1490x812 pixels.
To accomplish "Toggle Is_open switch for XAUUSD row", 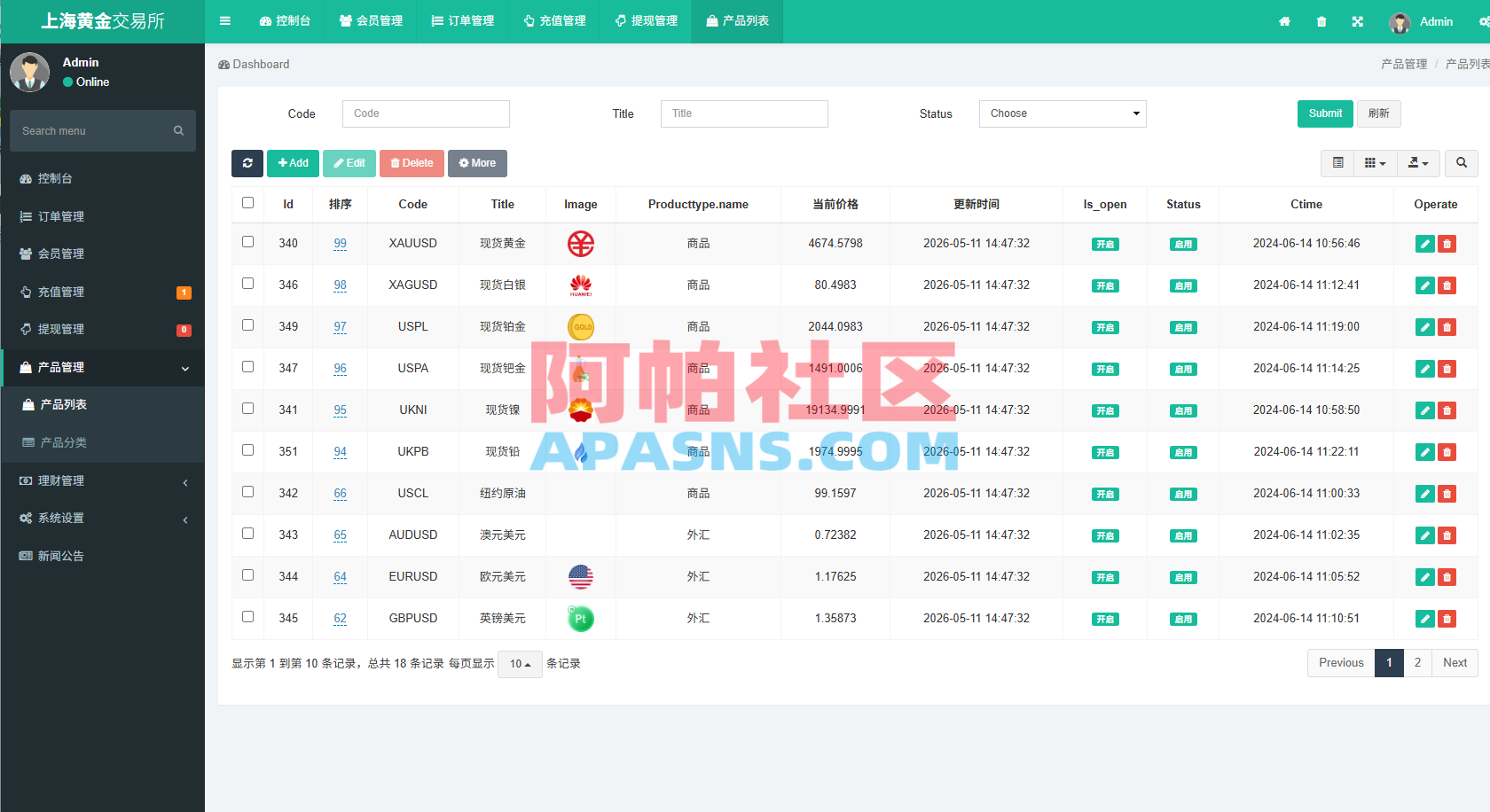I will [1105, 245].
